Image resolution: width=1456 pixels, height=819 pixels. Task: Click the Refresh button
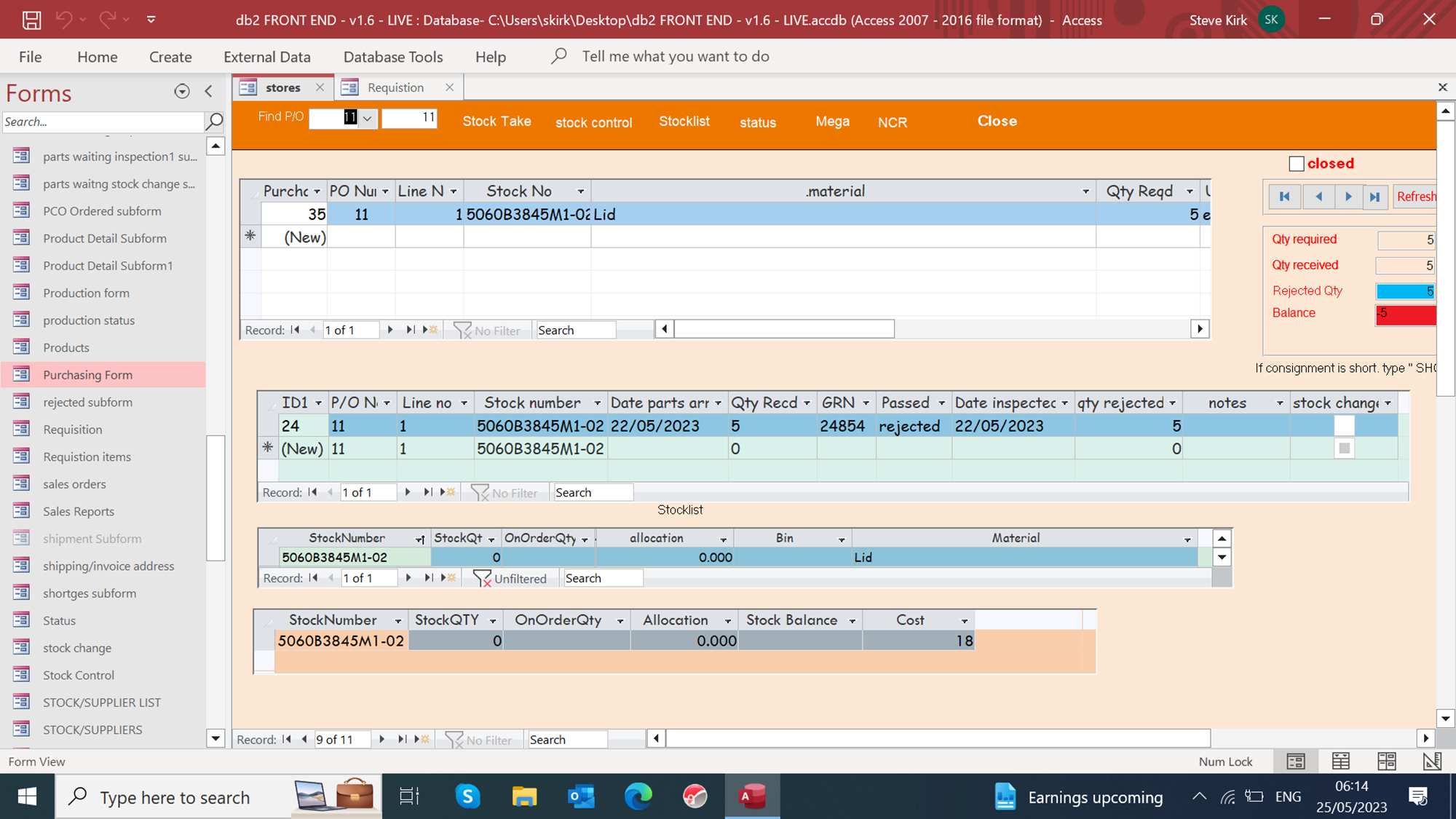click(x=1415, y=197)
